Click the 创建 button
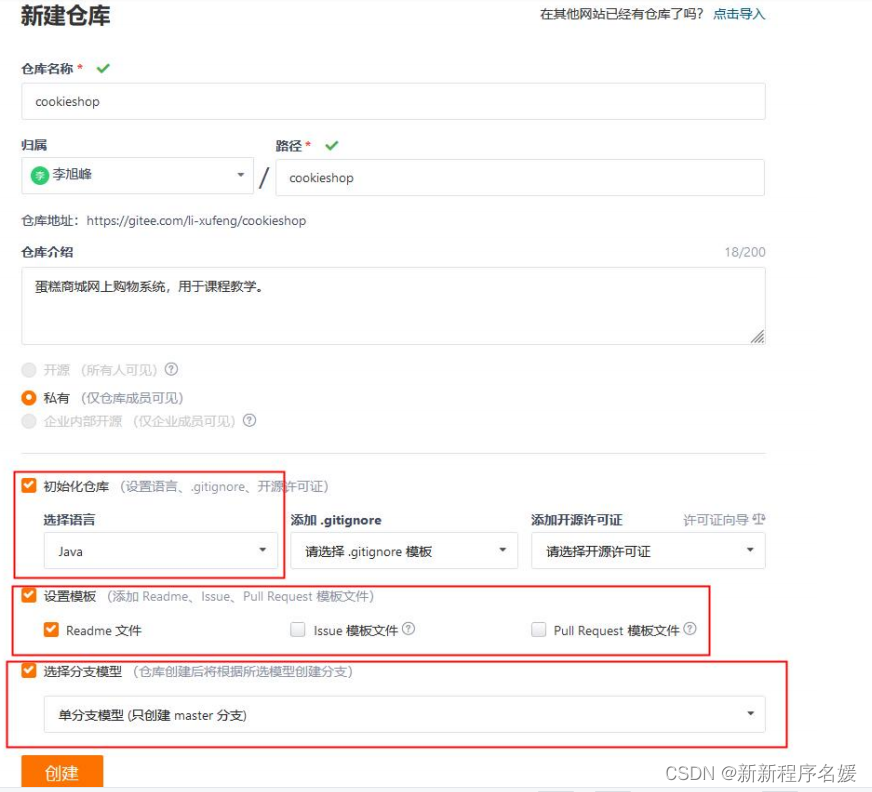The height and width of the screenshot is (792, 872). [62, 772]
